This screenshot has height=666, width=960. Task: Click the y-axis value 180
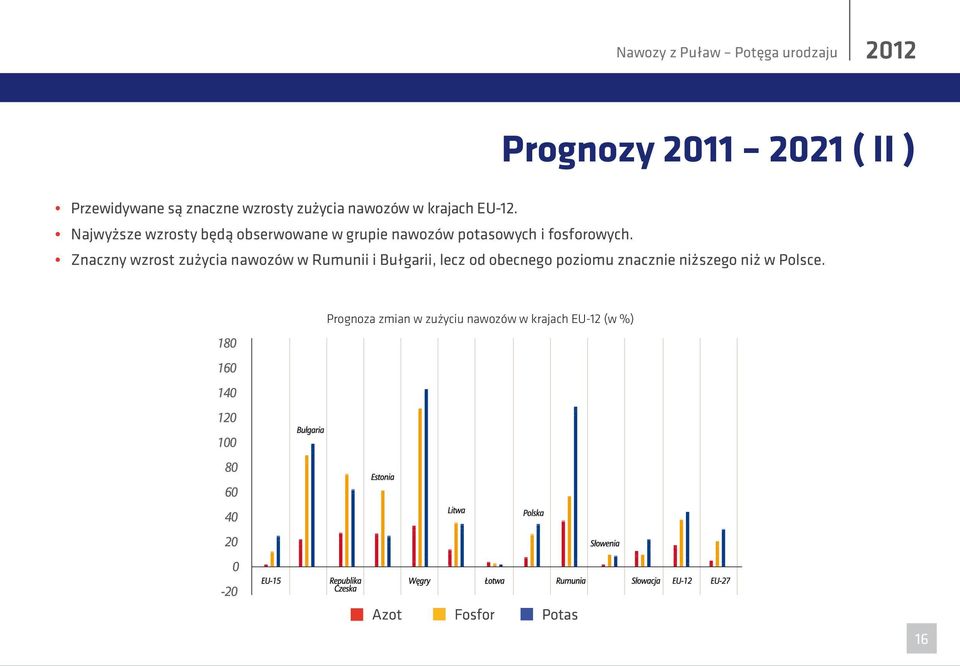(227, 343)
